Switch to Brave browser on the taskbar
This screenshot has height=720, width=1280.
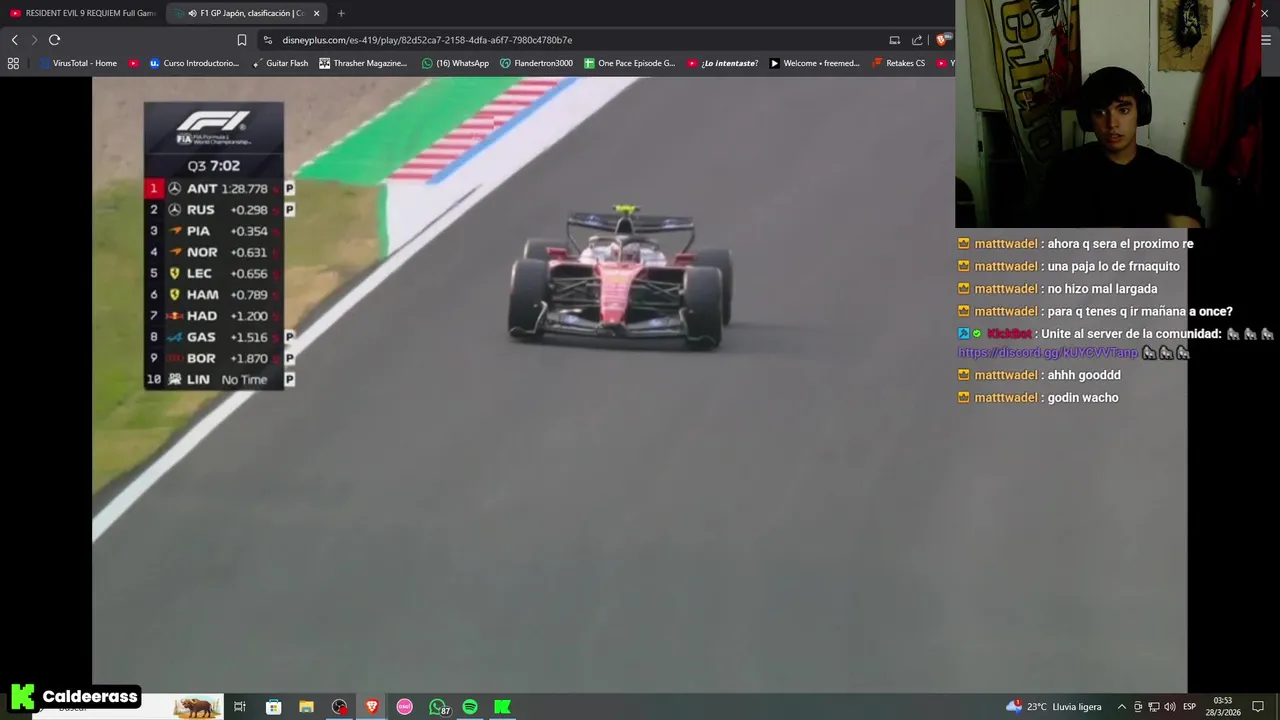click(x=372, y=707)
